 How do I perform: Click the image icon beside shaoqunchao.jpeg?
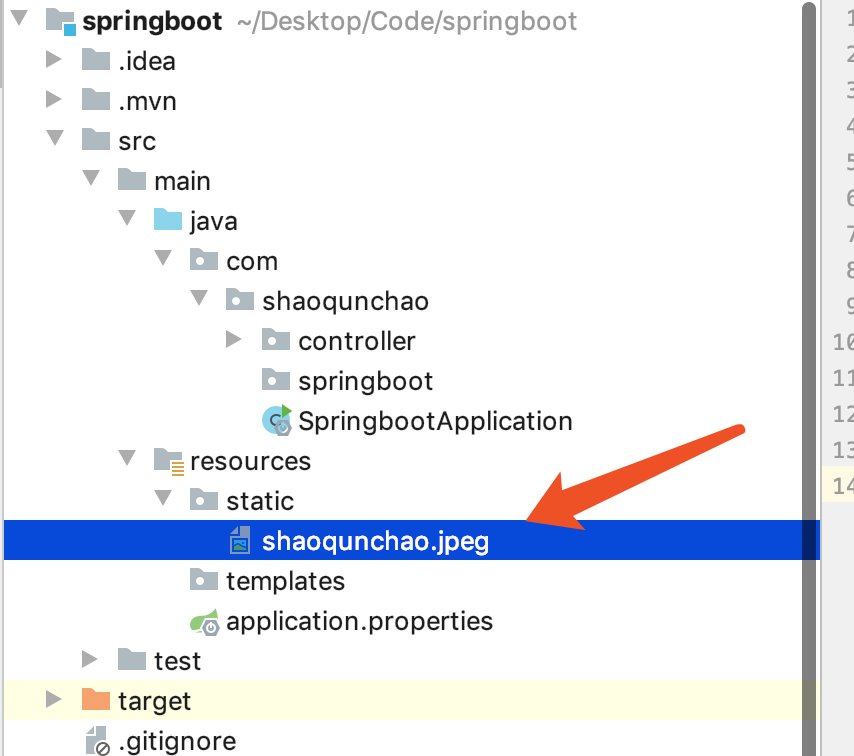(239, 540)
